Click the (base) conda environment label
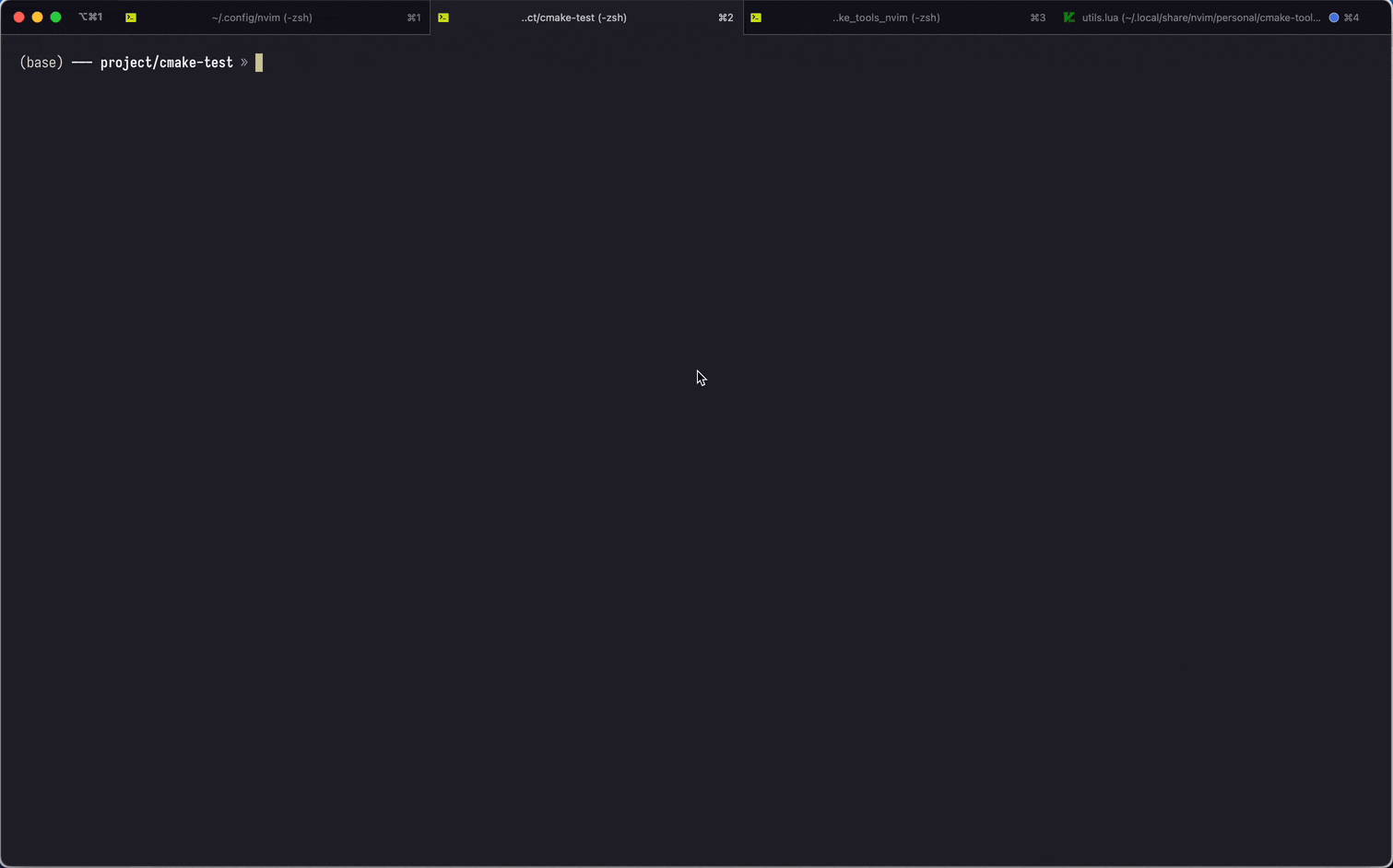 (41, 62)
